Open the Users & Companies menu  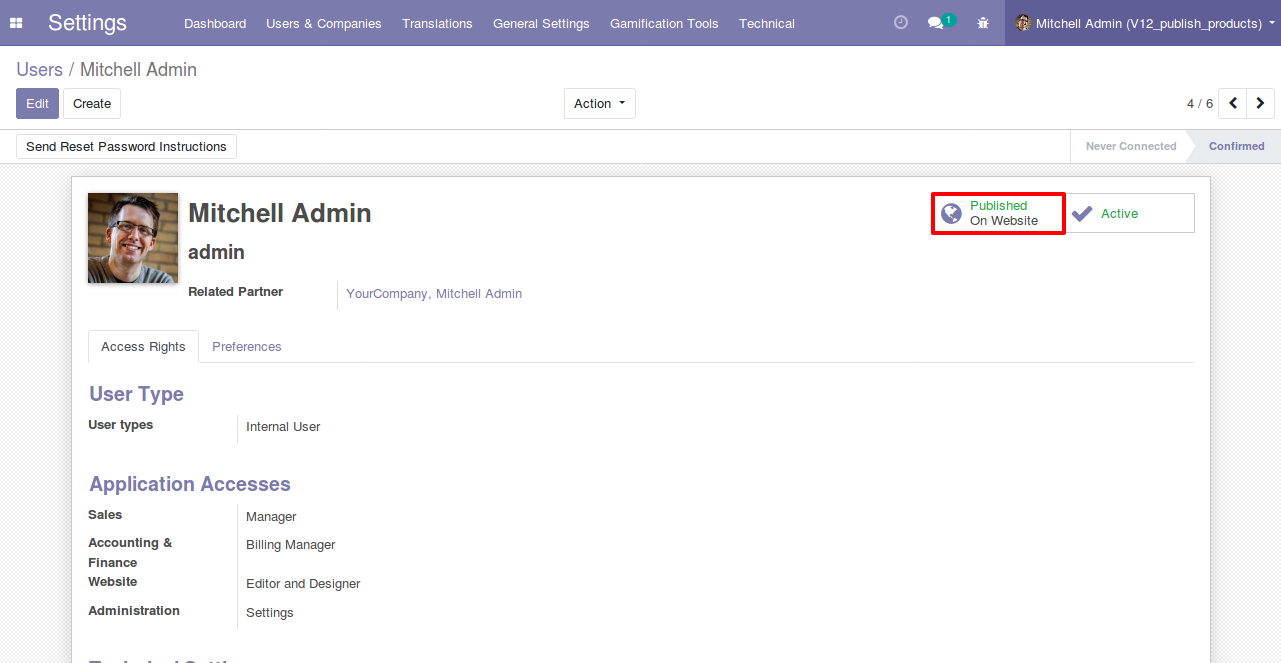coord(323,23)
